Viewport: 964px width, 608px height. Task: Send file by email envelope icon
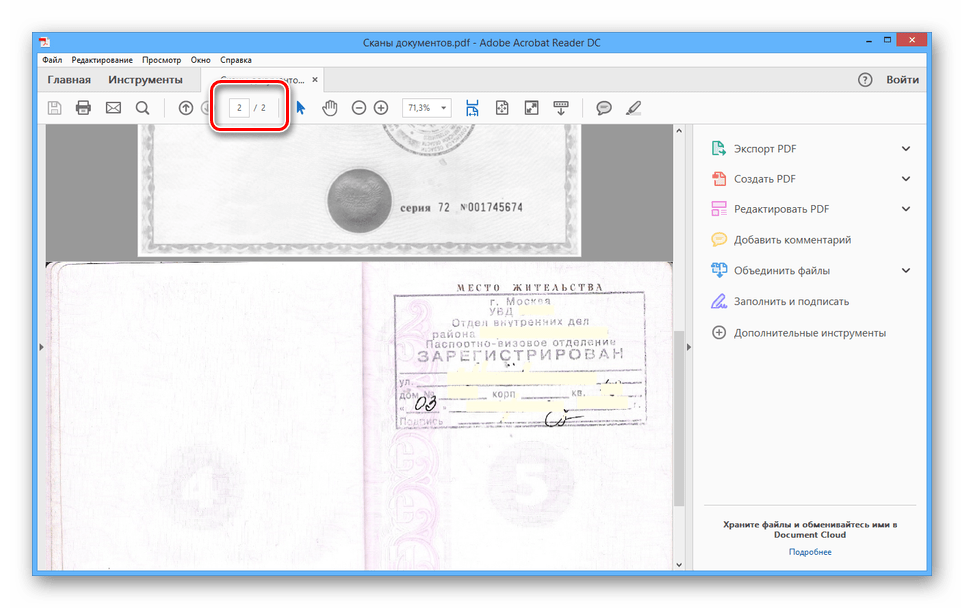[x=113, y=108]
